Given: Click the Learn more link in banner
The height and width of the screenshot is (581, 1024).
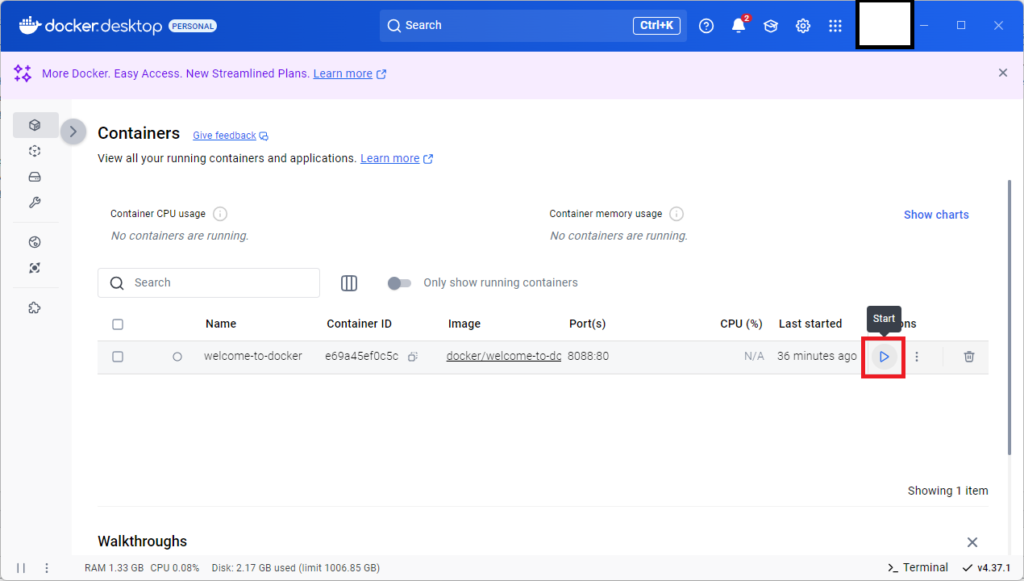Looking at the screenshot, I should 343,74.
